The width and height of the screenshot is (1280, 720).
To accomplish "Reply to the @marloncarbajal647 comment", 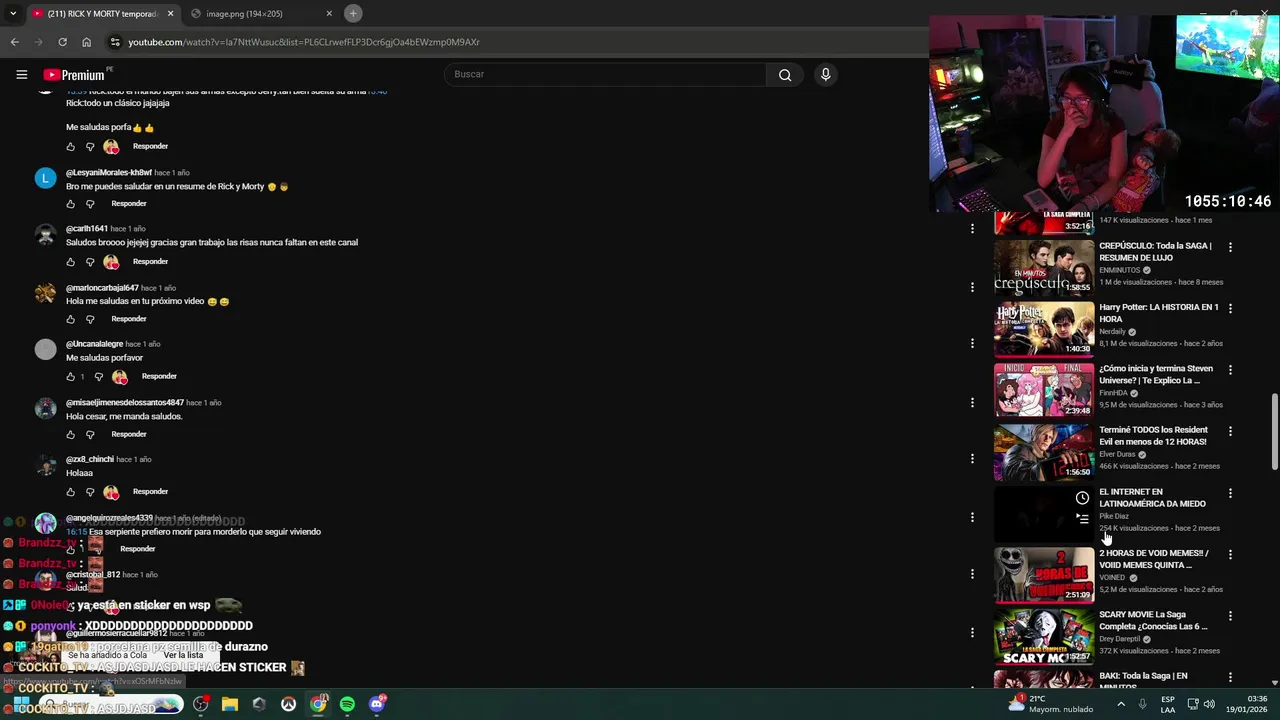I will click(x=129, y=319).
